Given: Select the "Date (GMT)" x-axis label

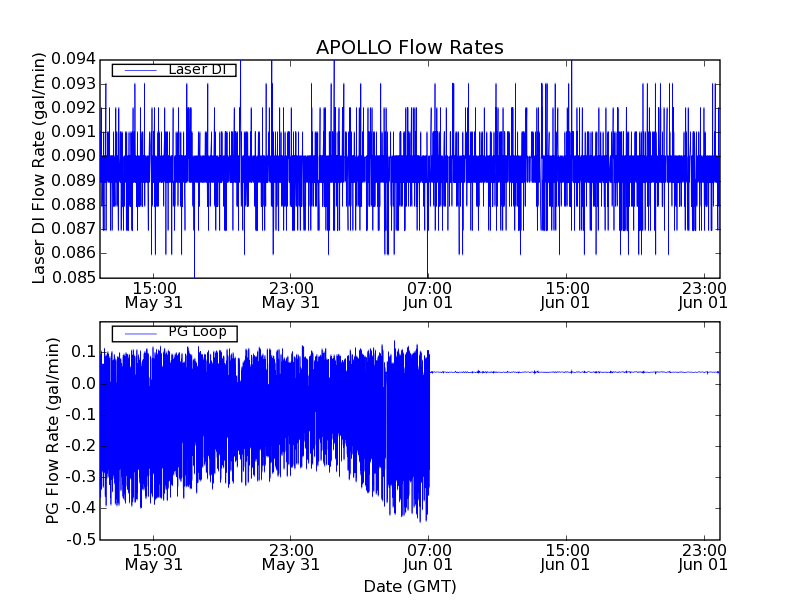Looking at the screenshot, I should pos(409,586).
